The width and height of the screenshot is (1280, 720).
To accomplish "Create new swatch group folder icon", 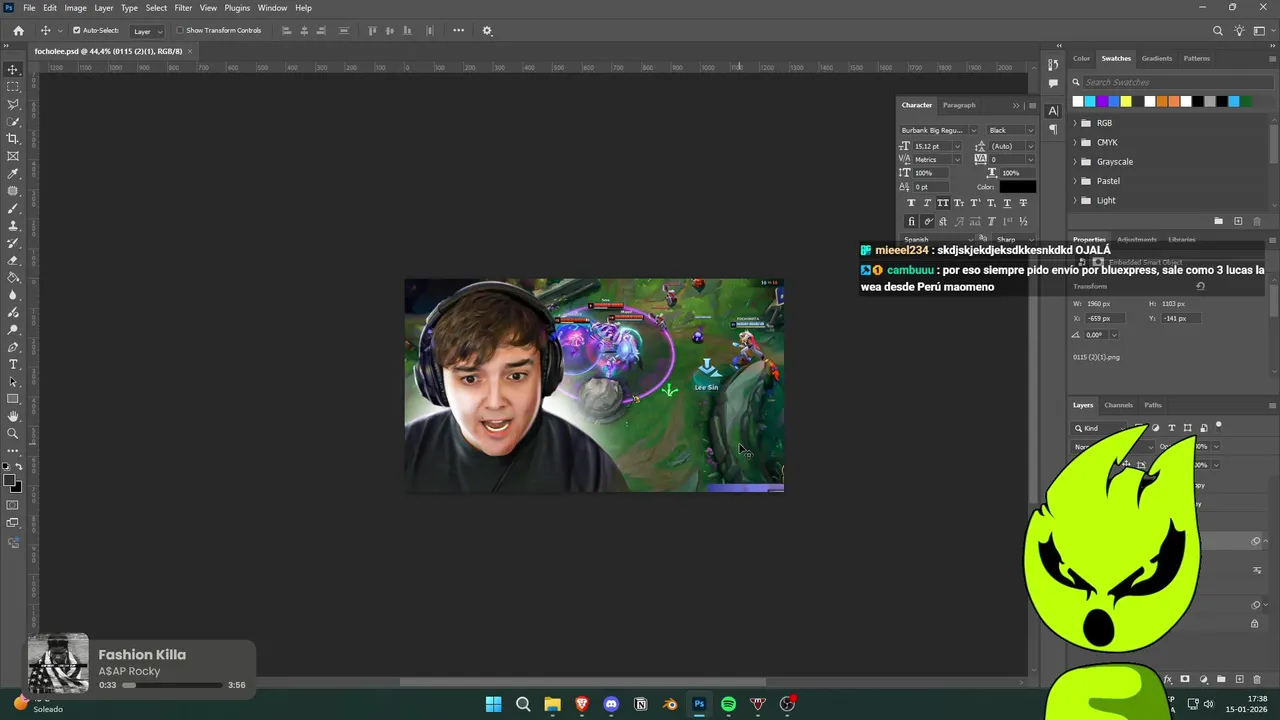I will pos(1218,221).
